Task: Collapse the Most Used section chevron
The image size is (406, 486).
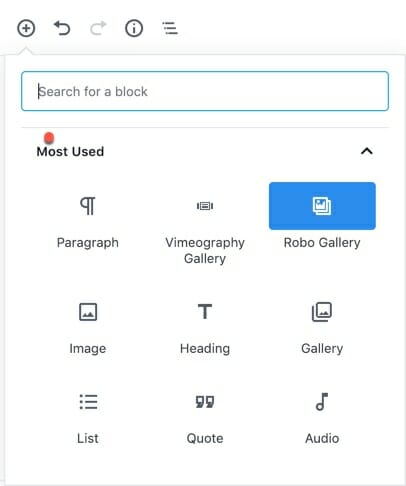Action: tap(367, 151)
